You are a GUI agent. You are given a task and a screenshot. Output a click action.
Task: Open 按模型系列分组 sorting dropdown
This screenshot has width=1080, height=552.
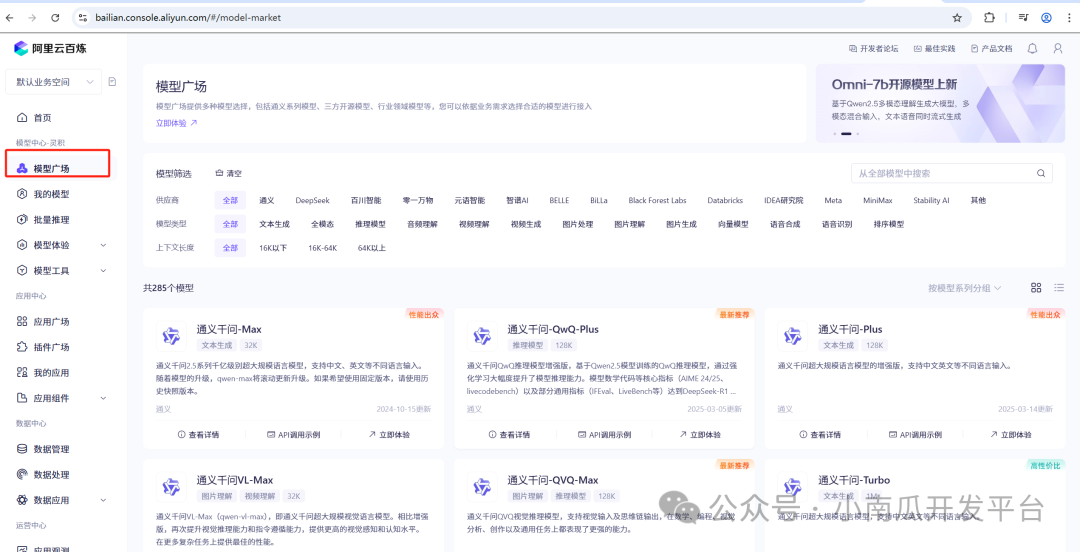[964, 287]
